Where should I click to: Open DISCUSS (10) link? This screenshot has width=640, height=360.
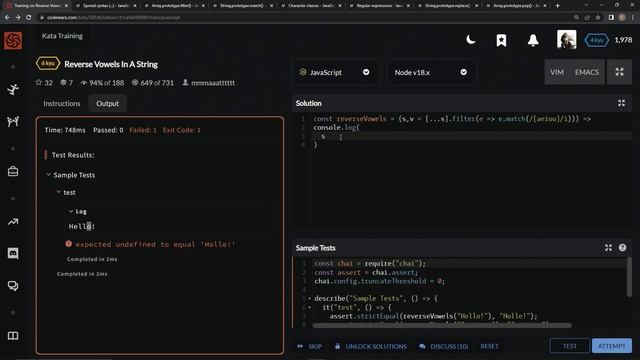[444, 346]
